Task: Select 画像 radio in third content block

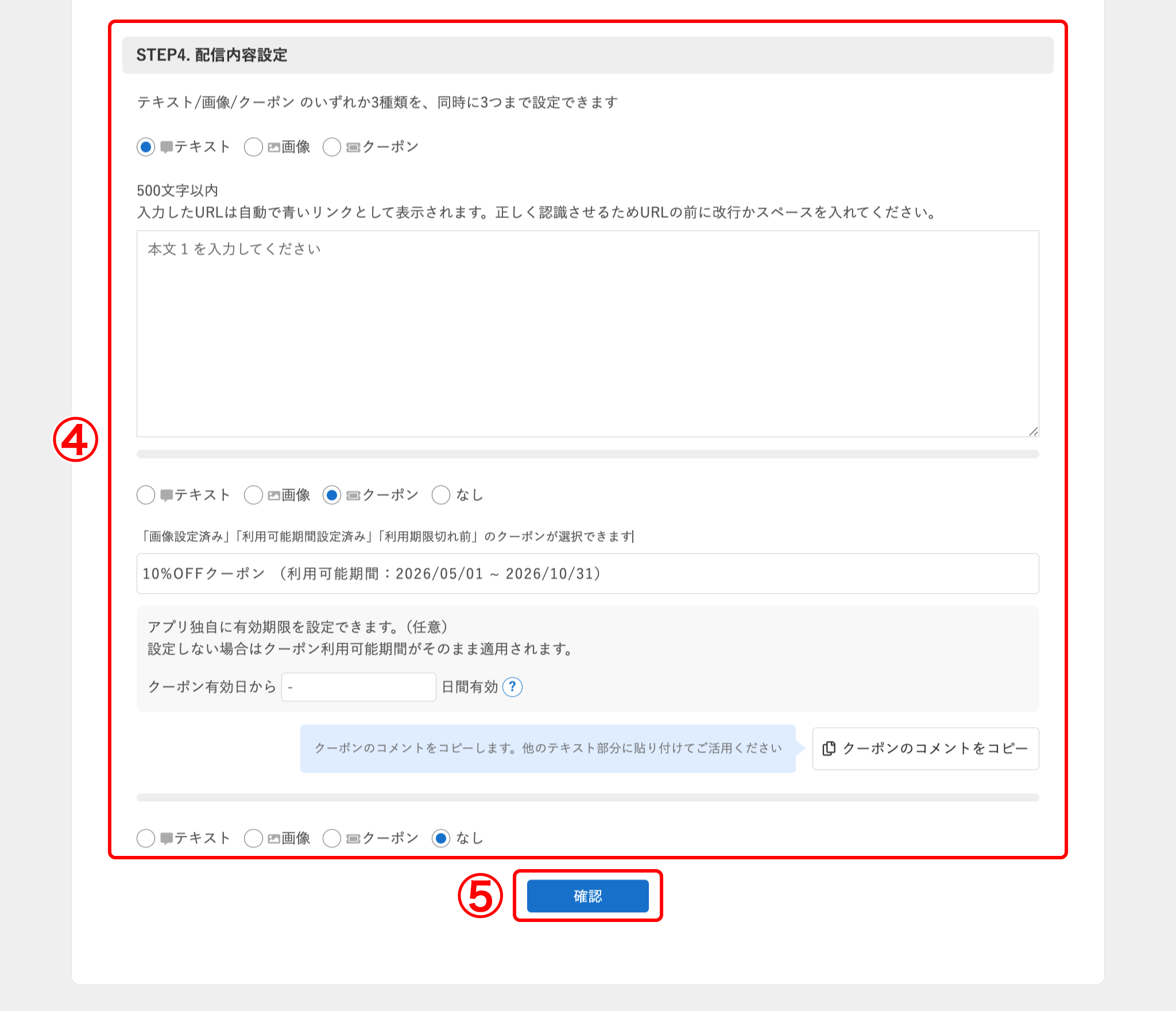Action: [253, 839]
